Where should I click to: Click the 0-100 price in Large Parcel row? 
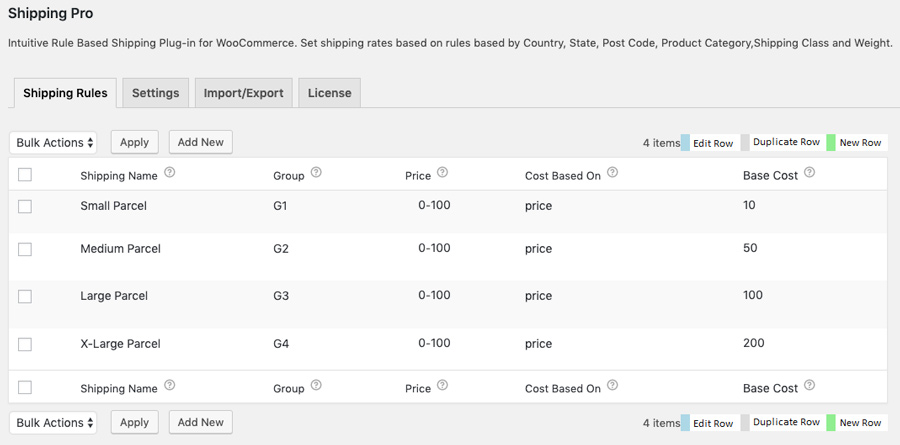click(x=435, y=295)
